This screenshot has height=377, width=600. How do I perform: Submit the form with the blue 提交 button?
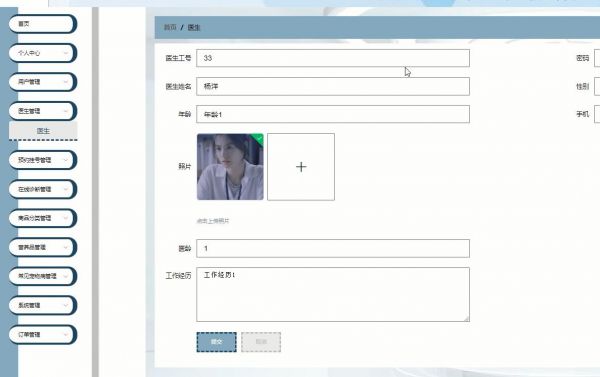pyautogui.click(x=217, y=342)
